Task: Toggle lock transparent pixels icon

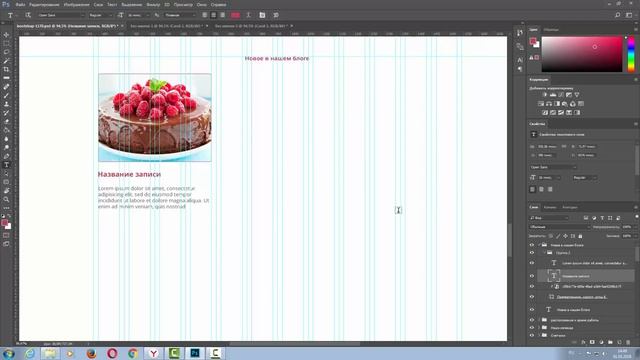Action: click(x=551, y=236)
